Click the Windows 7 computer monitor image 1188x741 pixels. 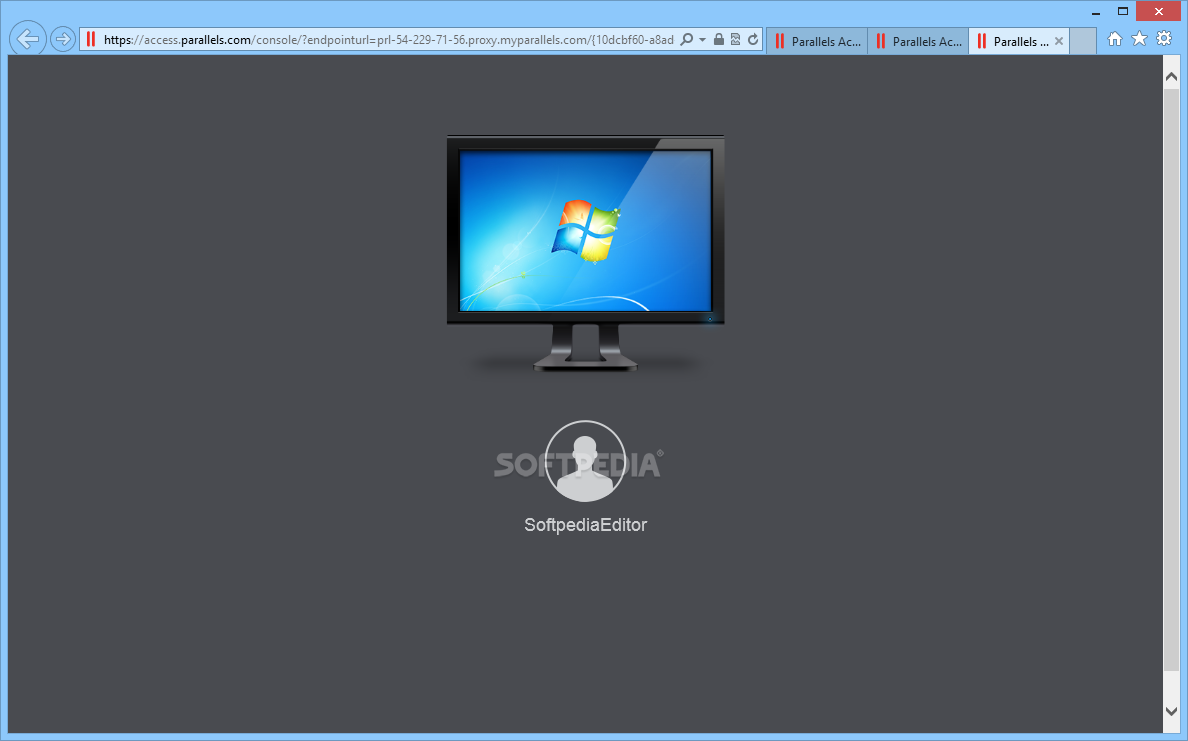586,253
